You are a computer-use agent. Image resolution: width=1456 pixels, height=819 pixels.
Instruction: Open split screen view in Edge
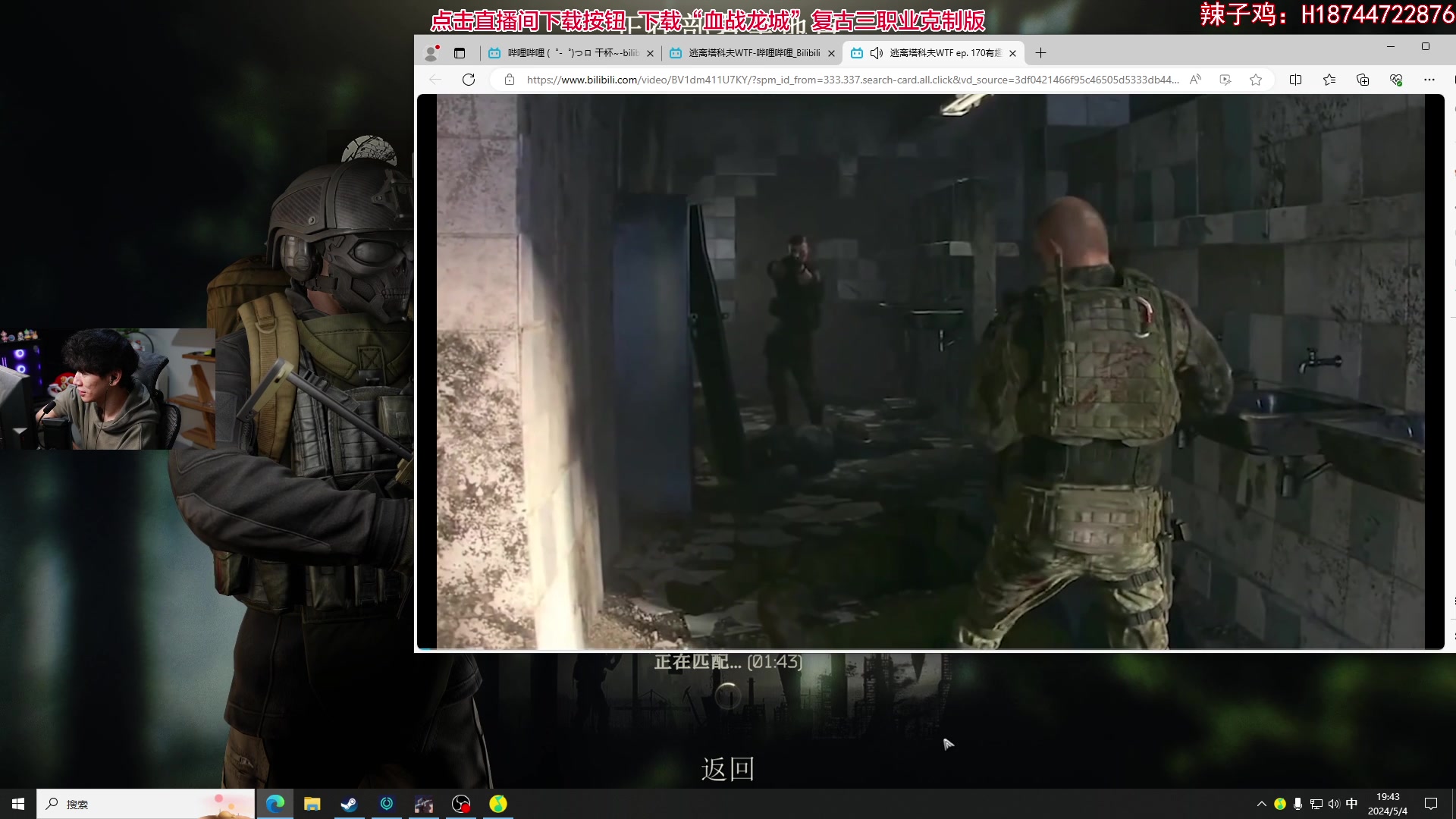pyautogui.click(x=1295, y=80)
